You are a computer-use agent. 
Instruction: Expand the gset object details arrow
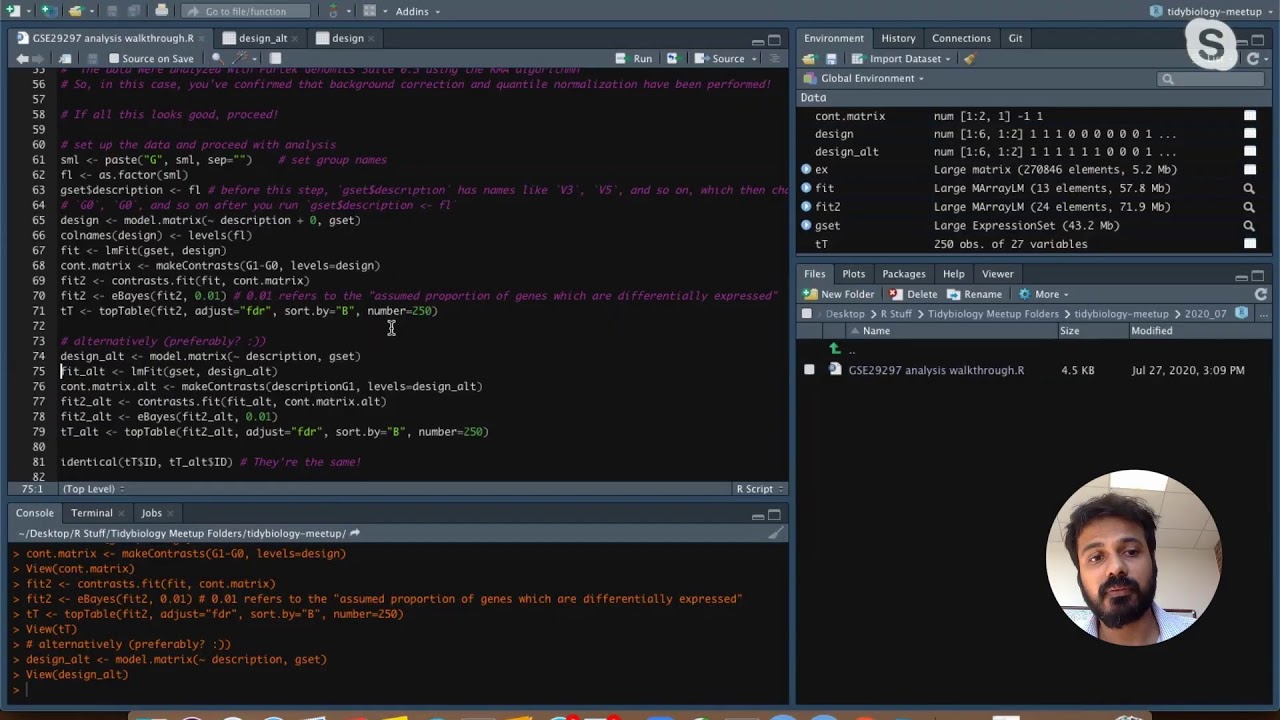click(x=806, y=226)
